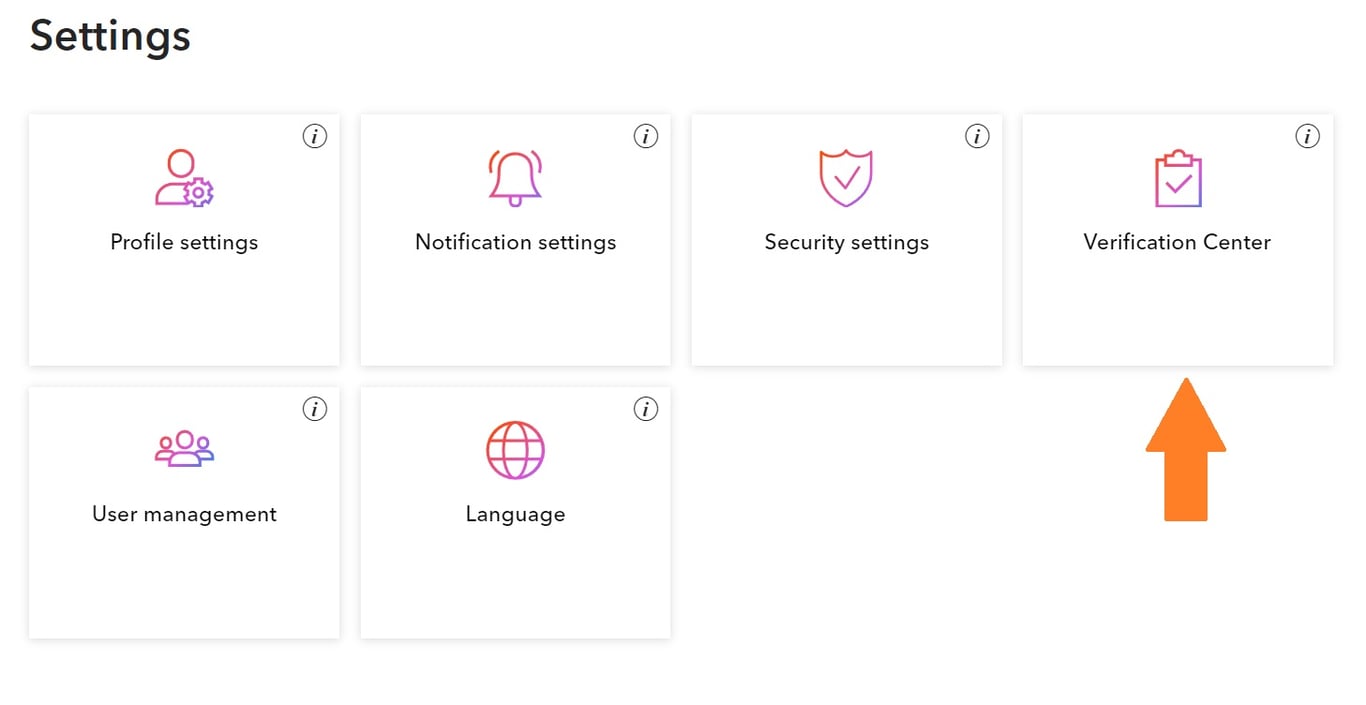Click the Security settings label
This screenshot has height=705, width=1366.
(846, 242)
